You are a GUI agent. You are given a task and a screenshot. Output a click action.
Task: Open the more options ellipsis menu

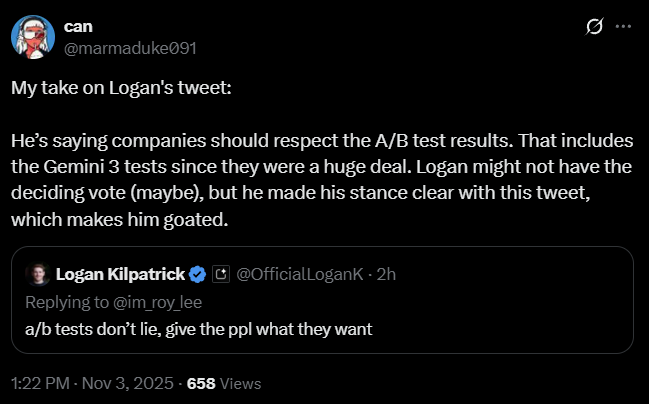623,27
